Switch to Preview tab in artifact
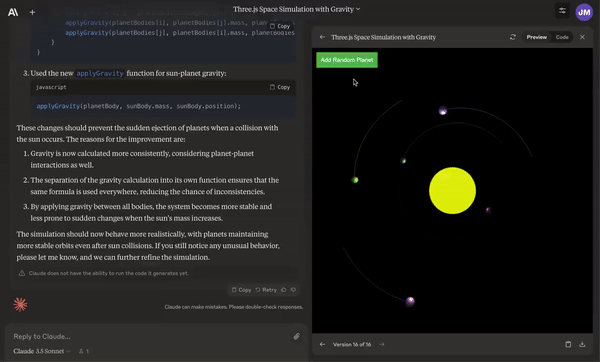The image size is (600, 362). 536,37
